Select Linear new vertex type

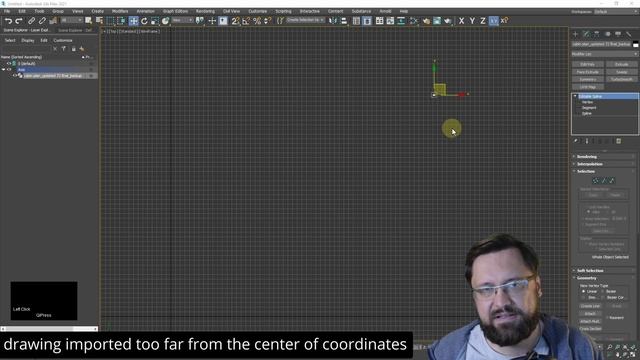pyautogui.click(x=589, y=291)
